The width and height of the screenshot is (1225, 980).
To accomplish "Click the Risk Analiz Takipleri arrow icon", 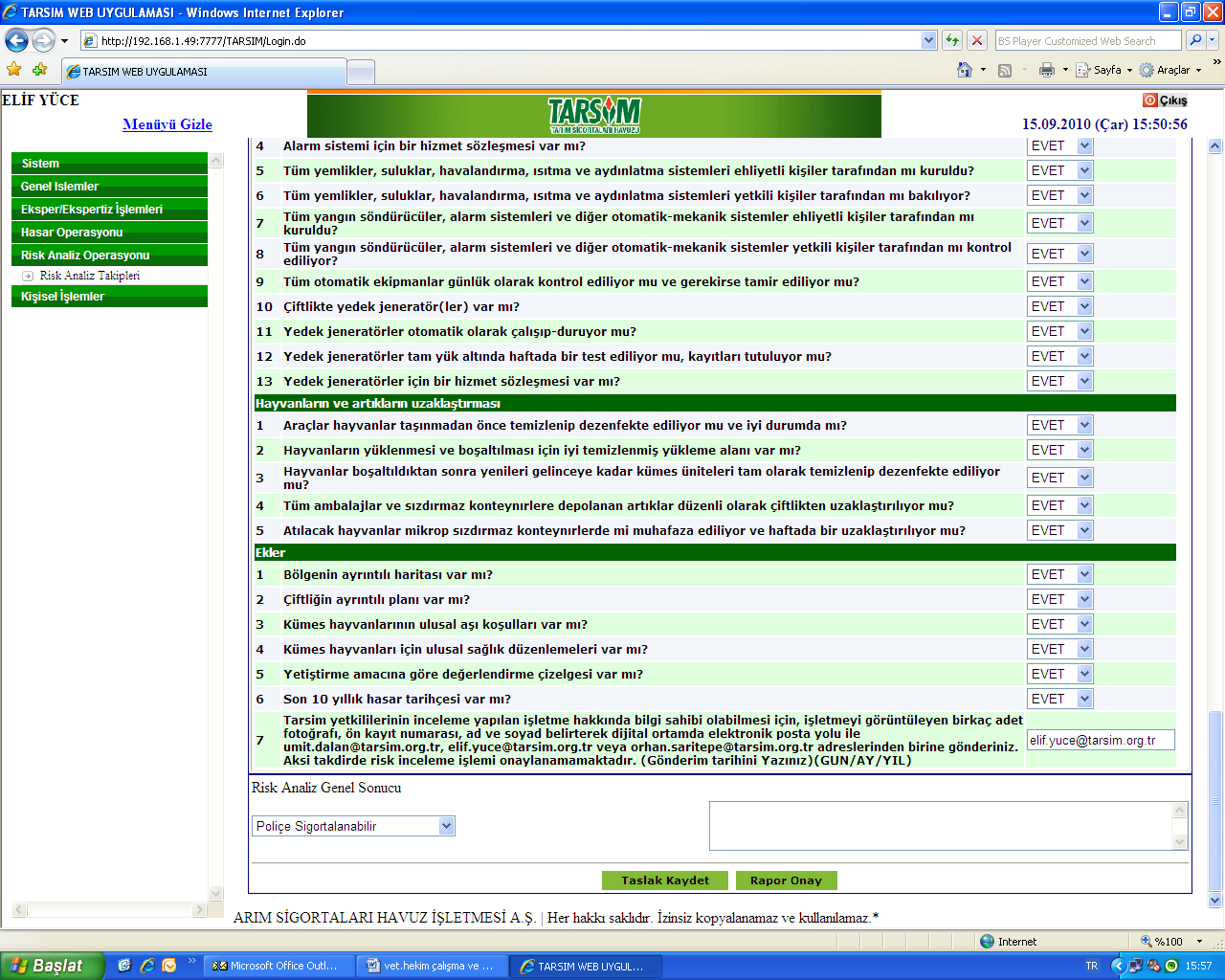I will [x=28, y=276].
